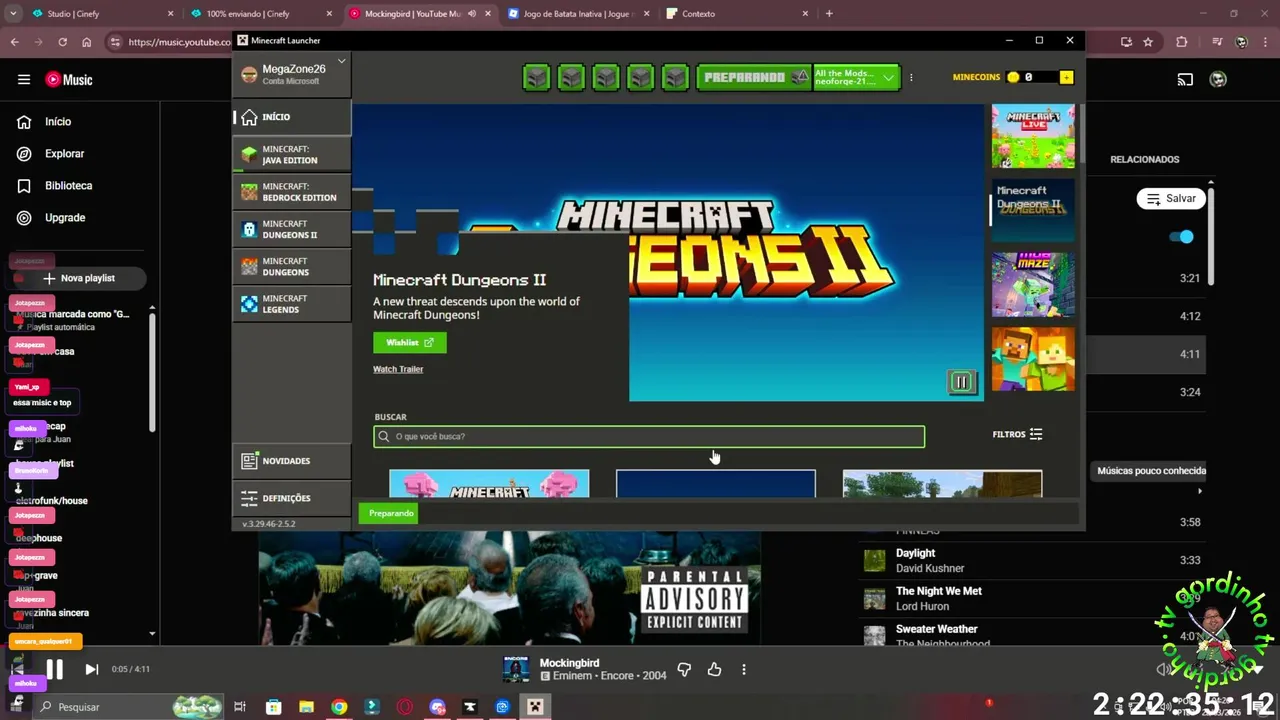
Task: Click Nova playlist in YouTube Music
Action: [x=79, y=278]
